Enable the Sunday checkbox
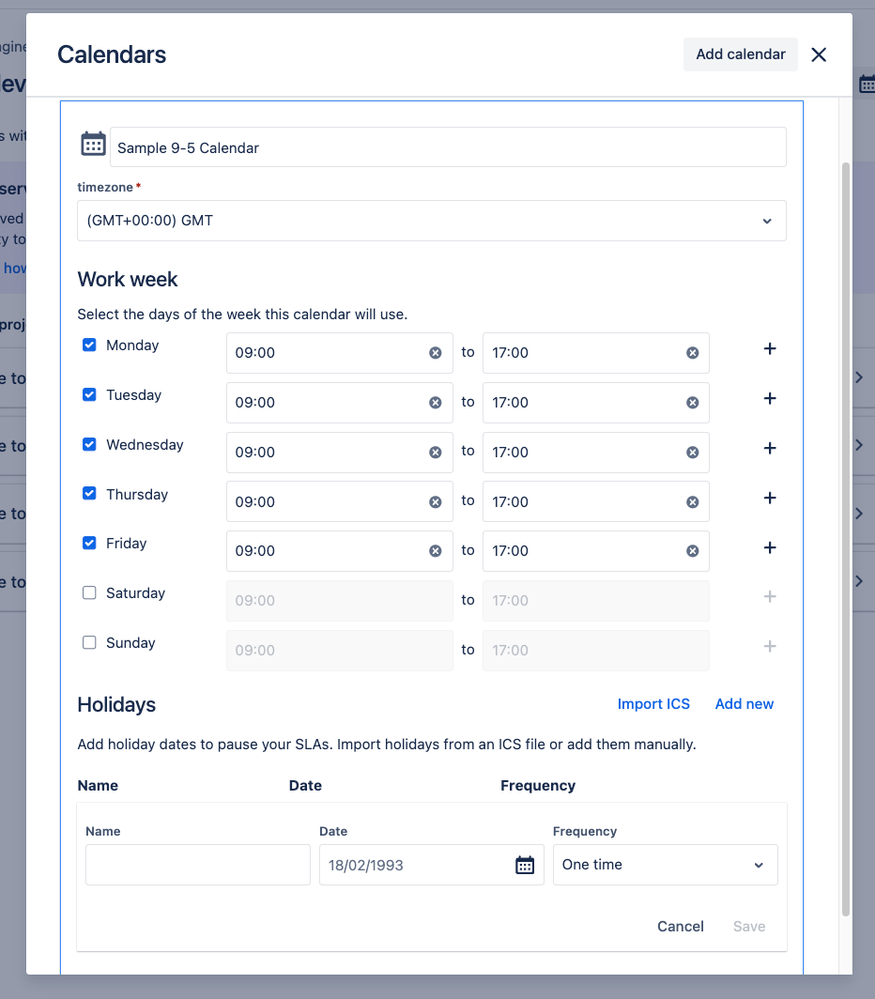875x999 pixels. 89,642
